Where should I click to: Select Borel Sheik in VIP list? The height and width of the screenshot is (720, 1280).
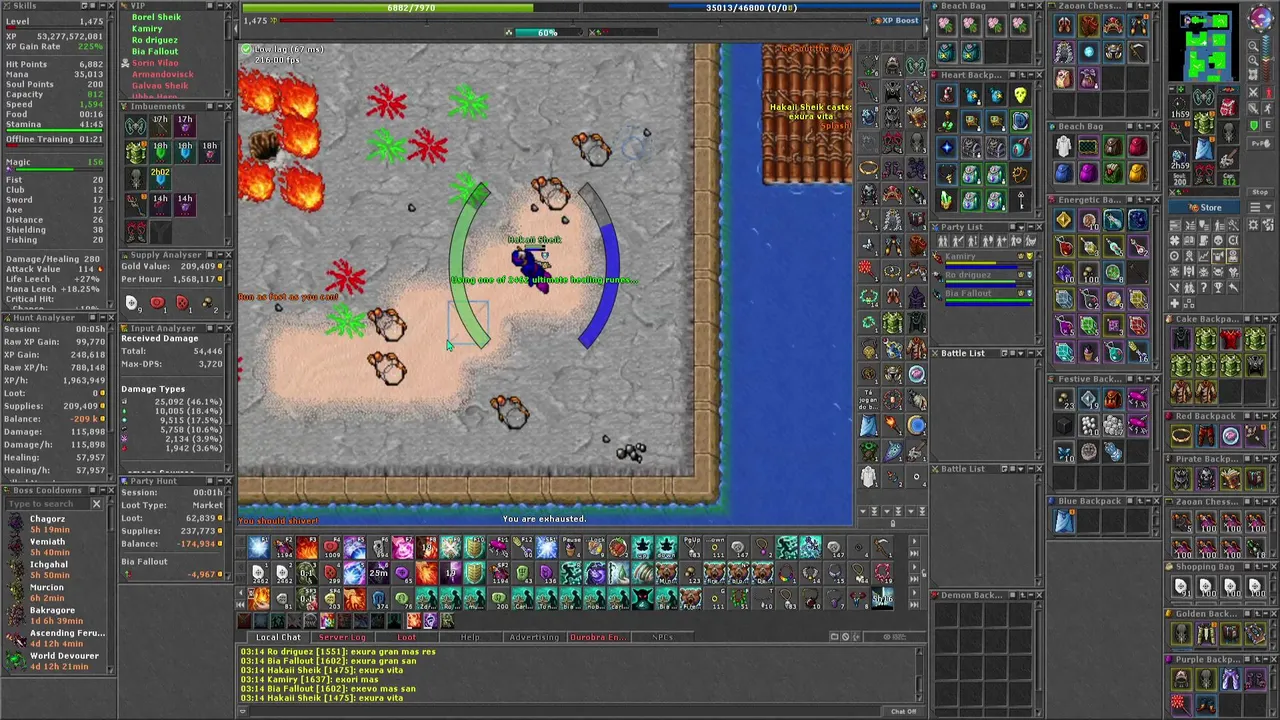coord(156,17)
